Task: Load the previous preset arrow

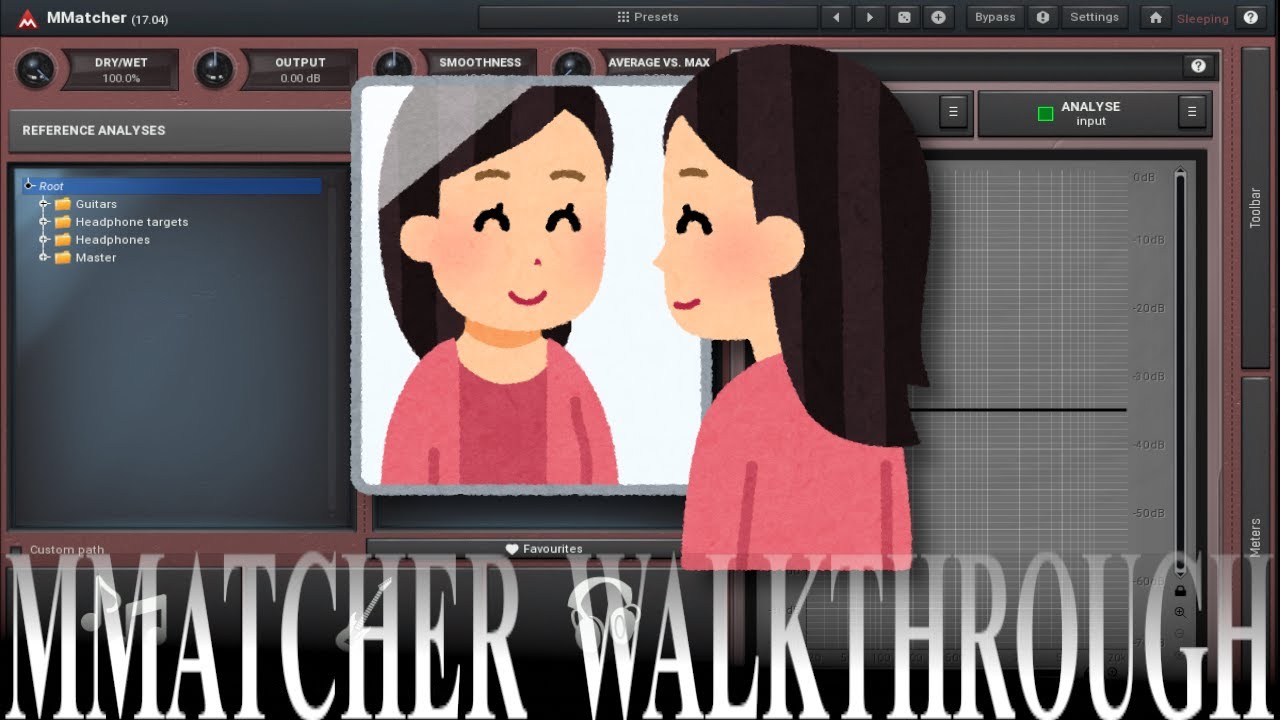Action: tap(836, 17)
